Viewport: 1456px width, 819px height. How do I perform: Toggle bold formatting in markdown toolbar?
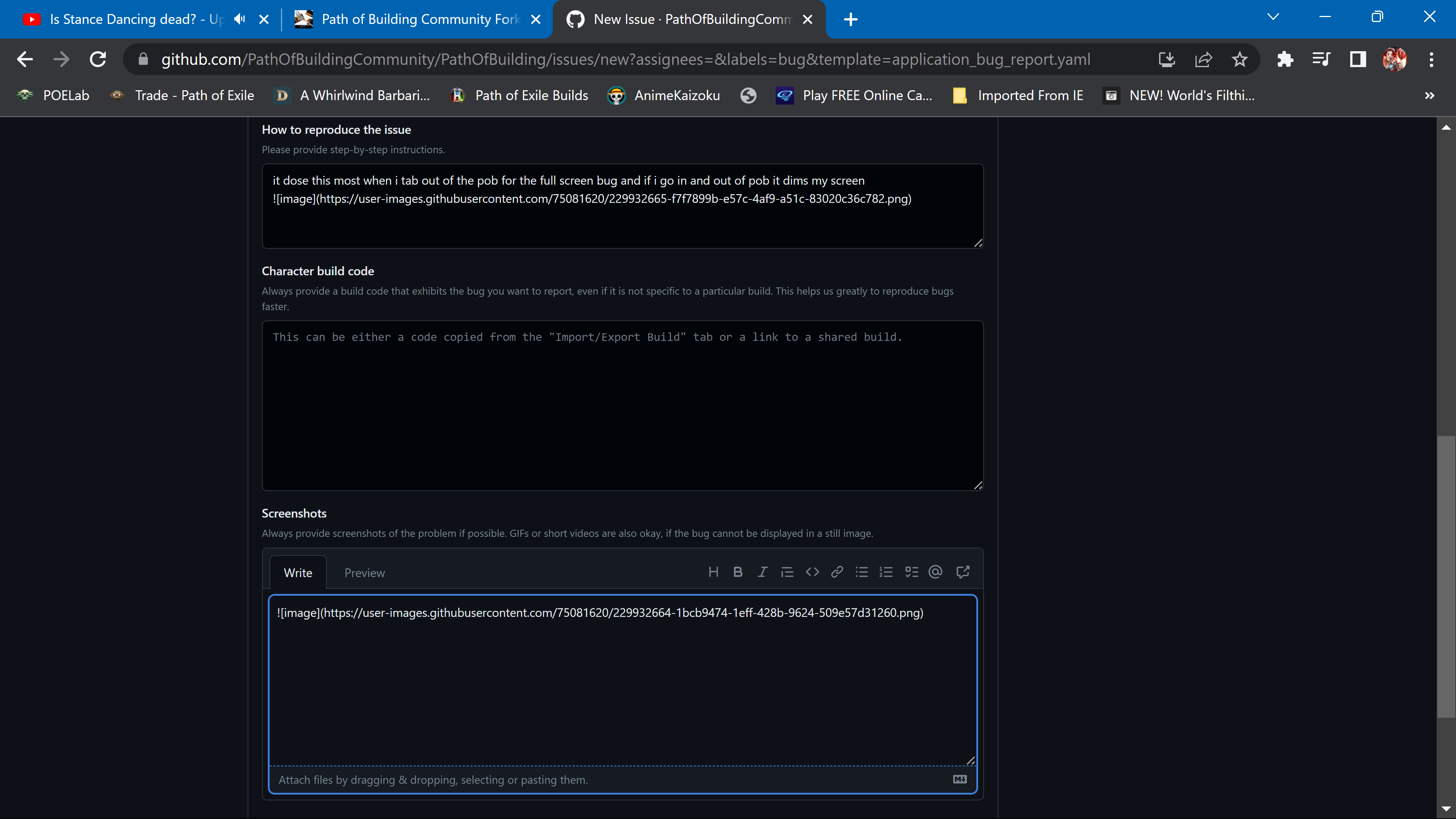(x=737, y=572)
